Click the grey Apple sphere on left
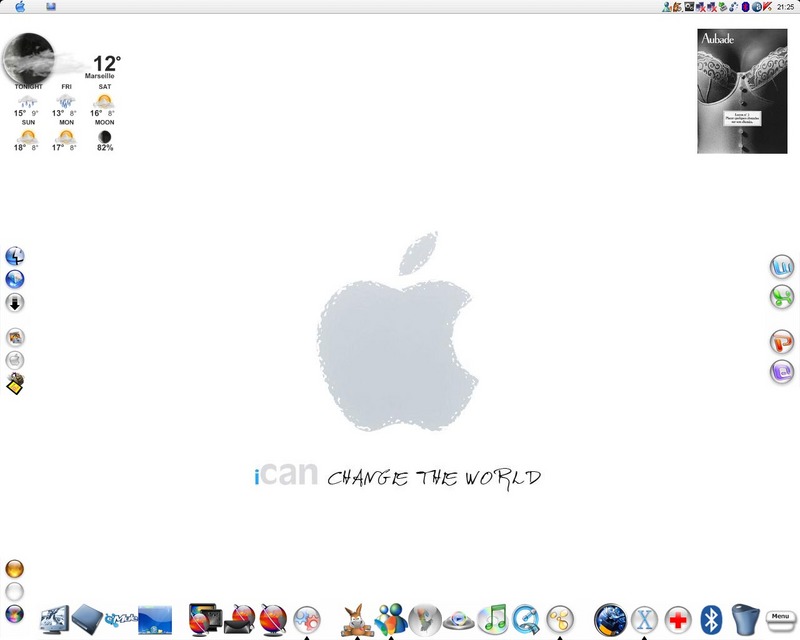The height and width of the screenshot is (640, 800). tap(15, 360)
